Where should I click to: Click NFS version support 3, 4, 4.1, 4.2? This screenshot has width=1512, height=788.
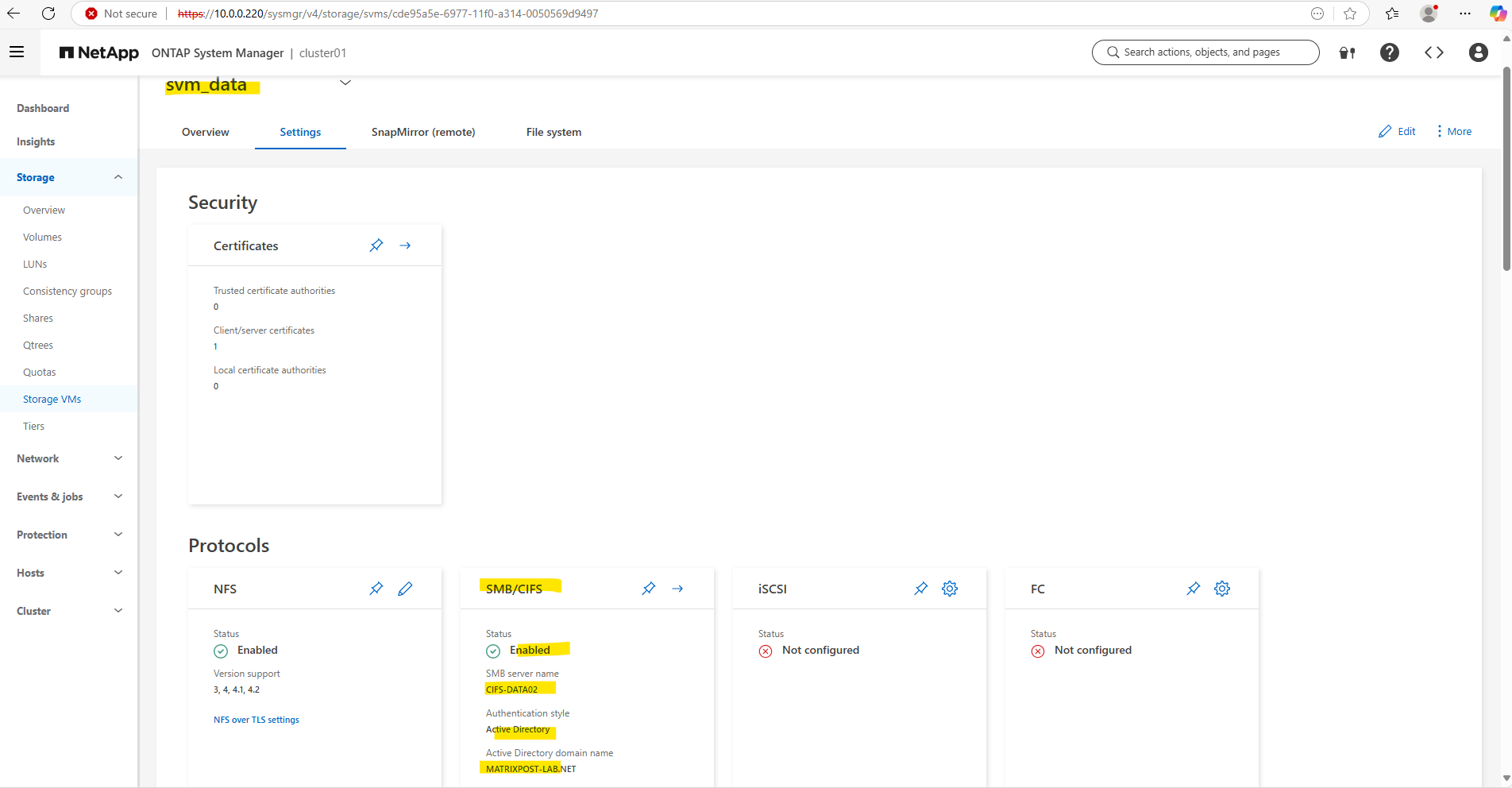tap(237, 689)
